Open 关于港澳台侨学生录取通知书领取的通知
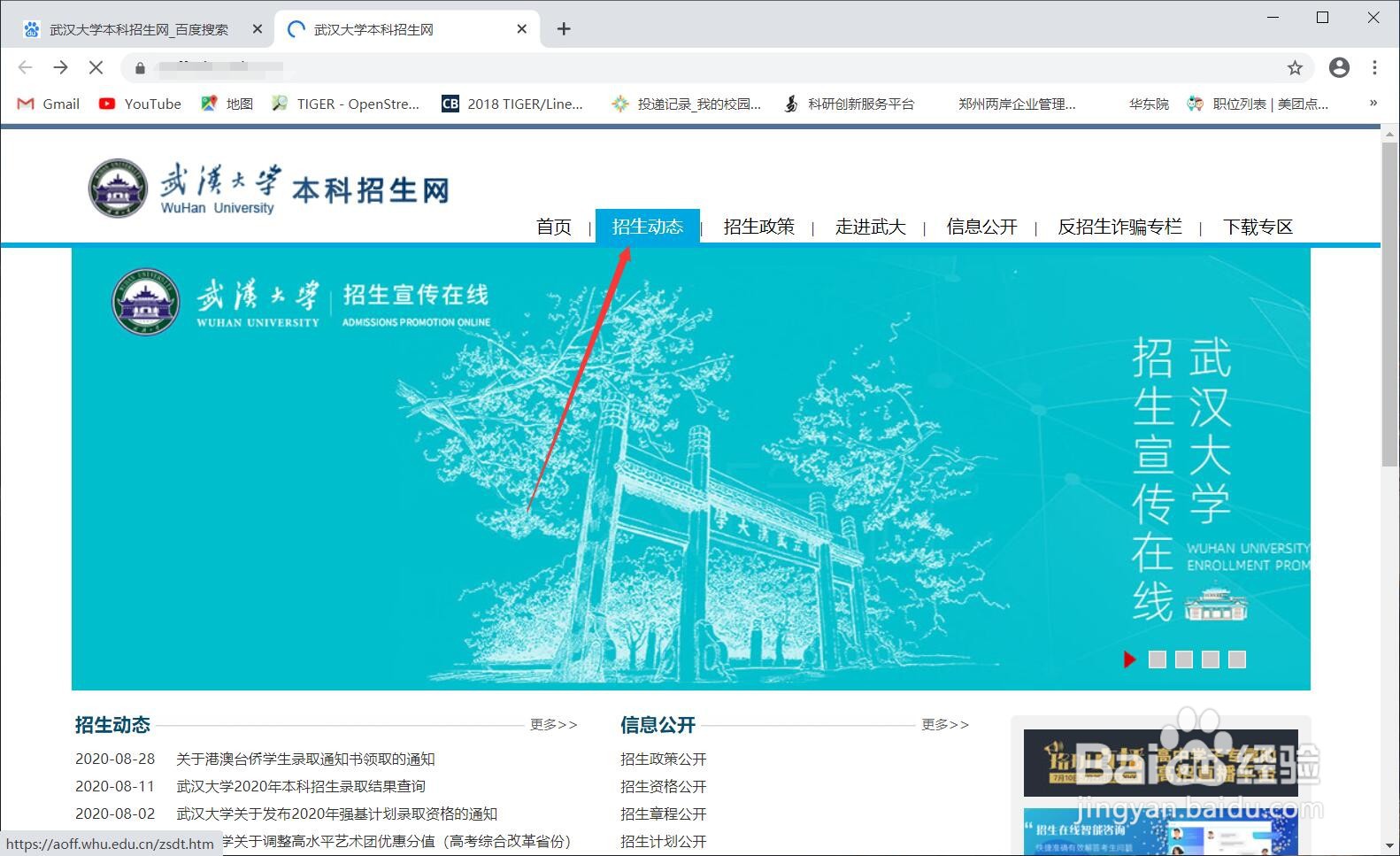The image size is (1400, 856). click(x=305, y=759)
